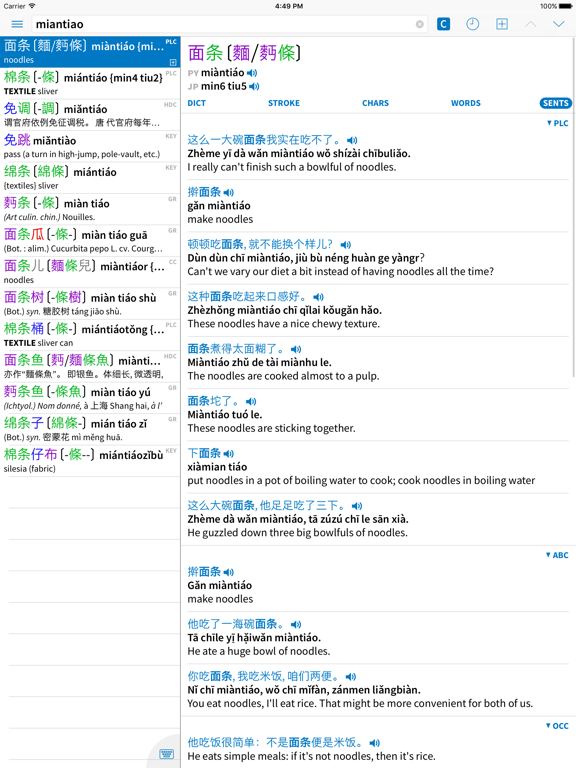
Task: Play audio for 你吃面条, 我吃米饭 sentence
Action: tap(351, 677)
